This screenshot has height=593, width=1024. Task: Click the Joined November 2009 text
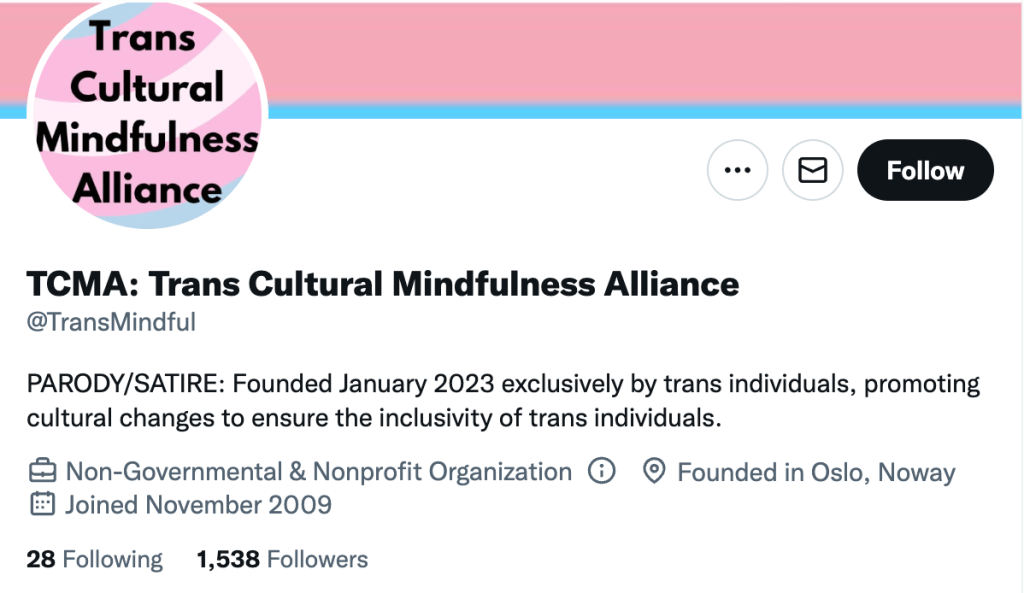tap(198, 504)
